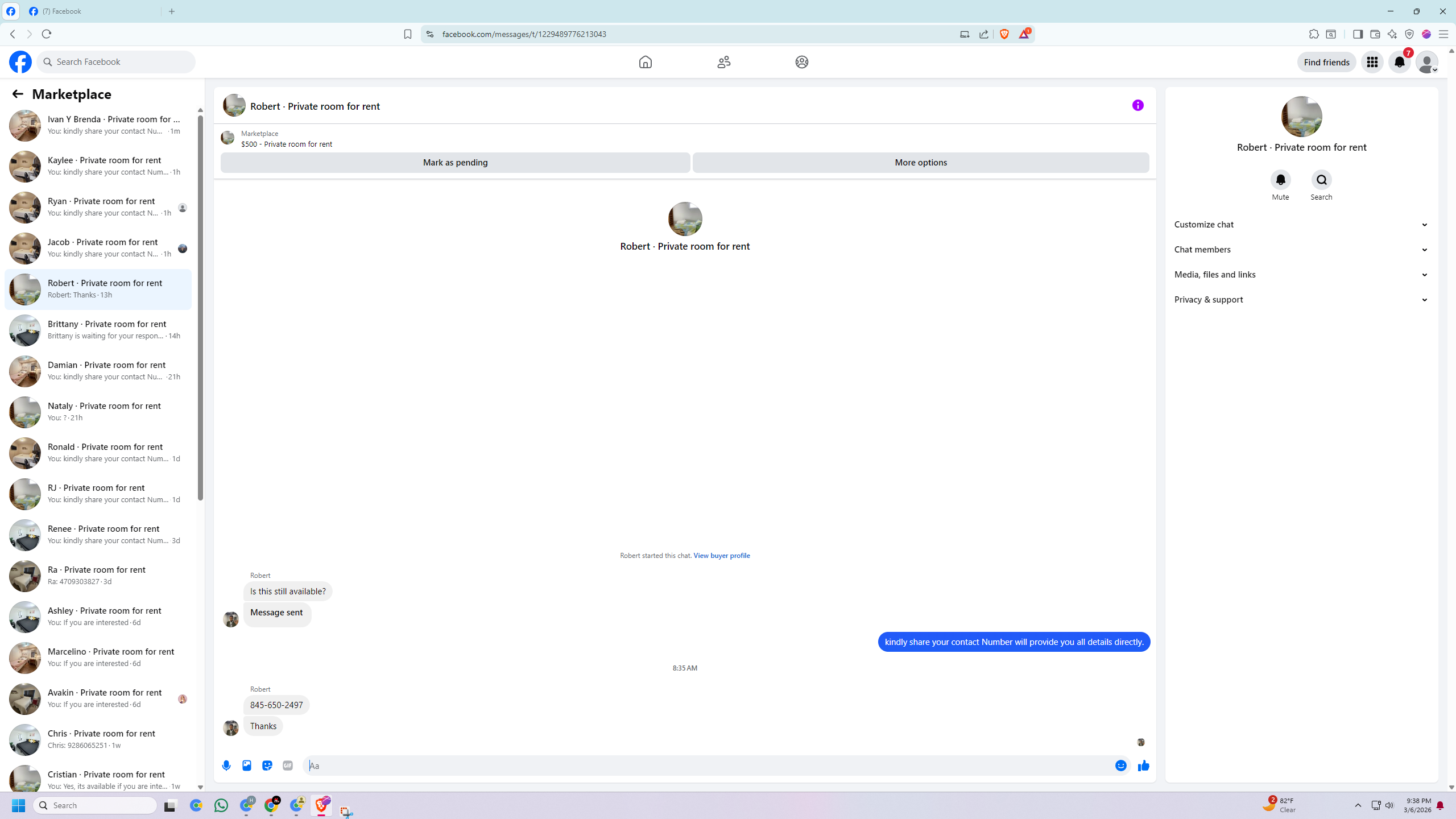Click Mark as pending button

(x=455, y=163)
